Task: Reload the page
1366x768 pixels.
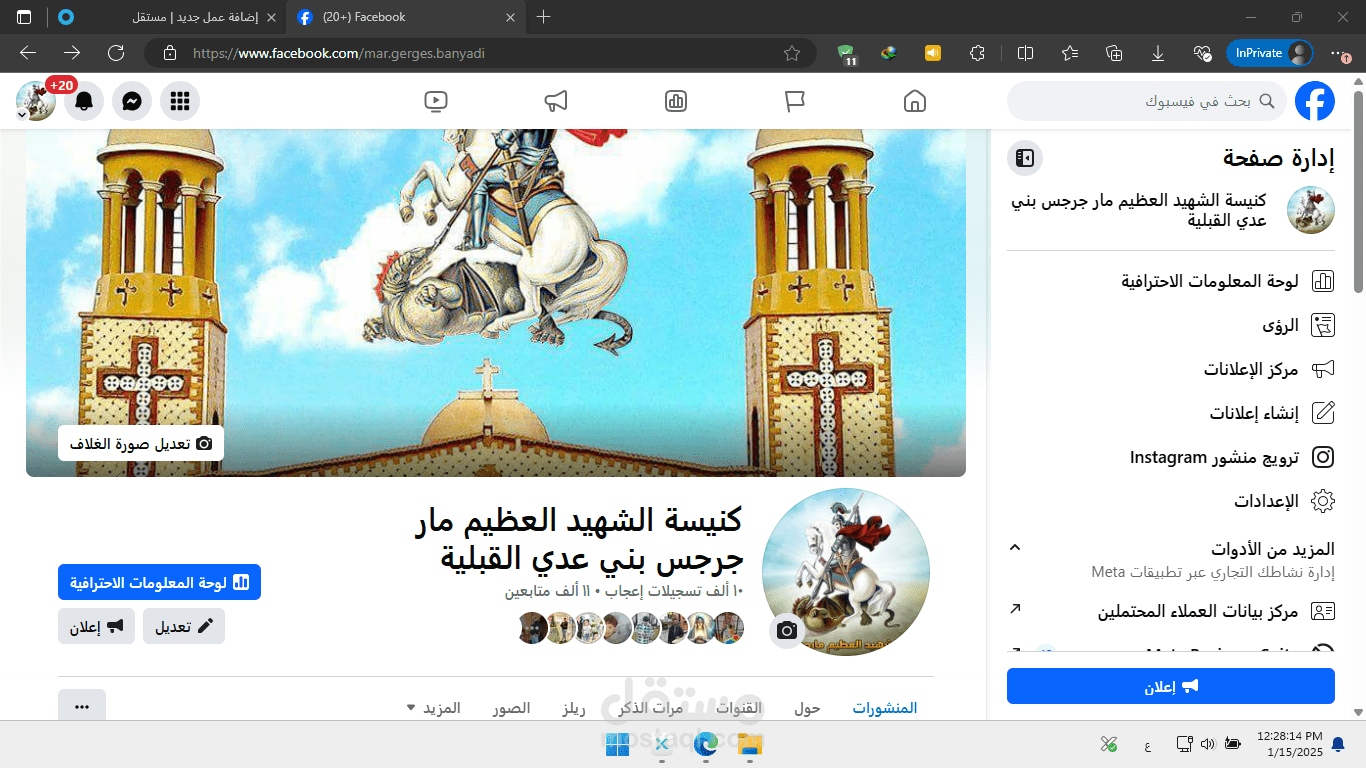Action: tap(116, 53)
